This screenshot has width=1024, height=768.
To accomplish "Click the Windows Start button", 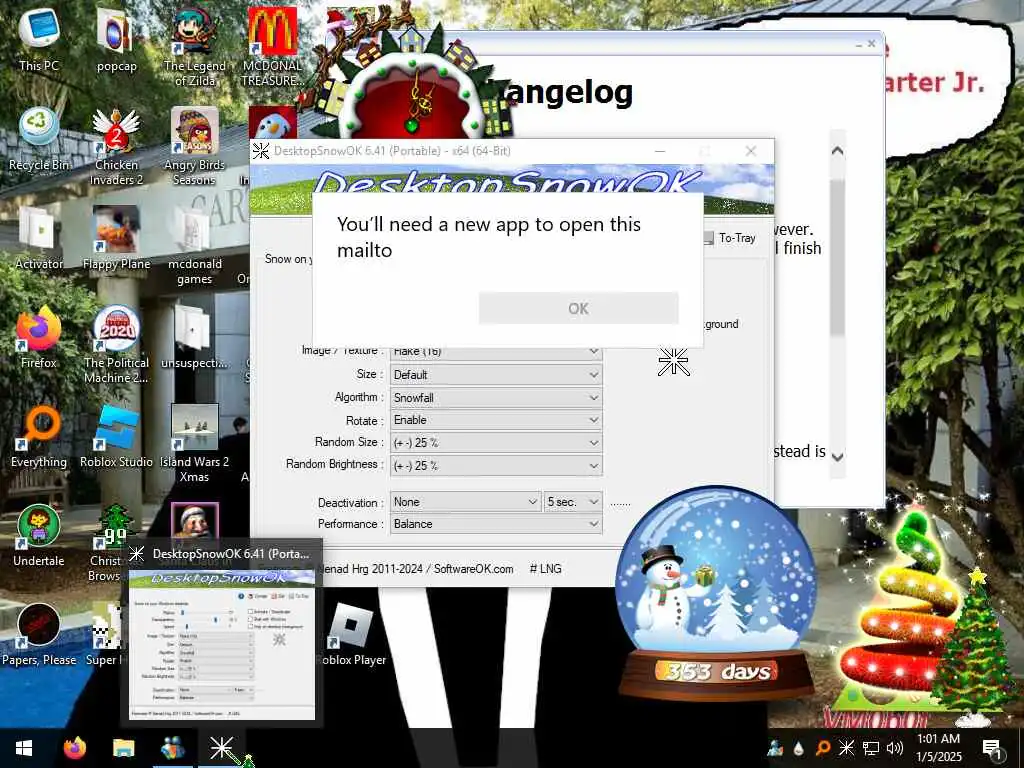I will [24, 748].
